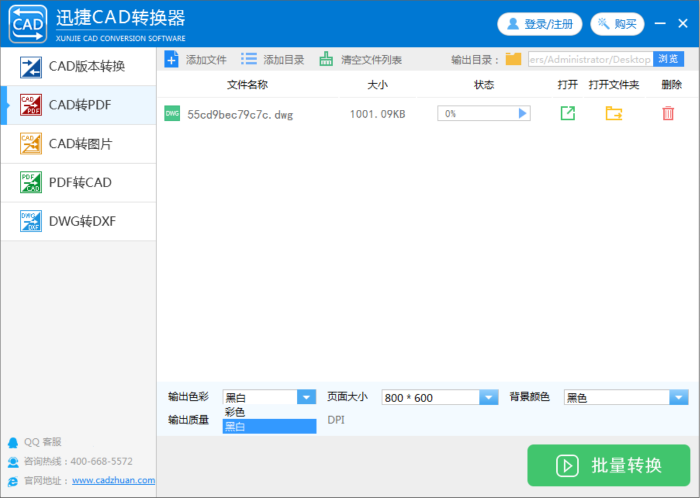Click the 打开 column header
Viewport: 700px width, 498px height.
pos(568,85)
